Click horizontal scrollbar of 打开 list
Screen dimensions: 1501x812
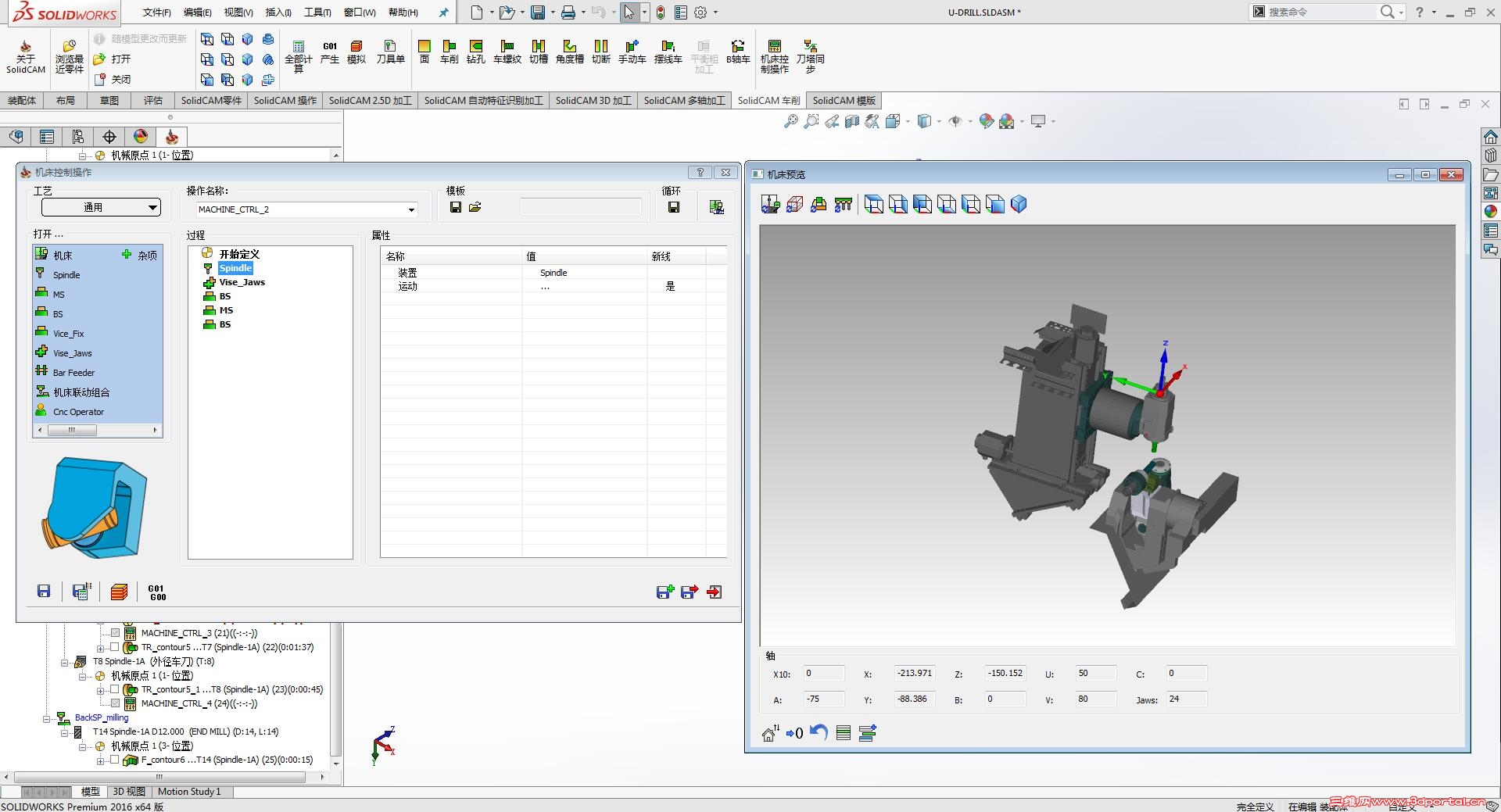point(98,430)
